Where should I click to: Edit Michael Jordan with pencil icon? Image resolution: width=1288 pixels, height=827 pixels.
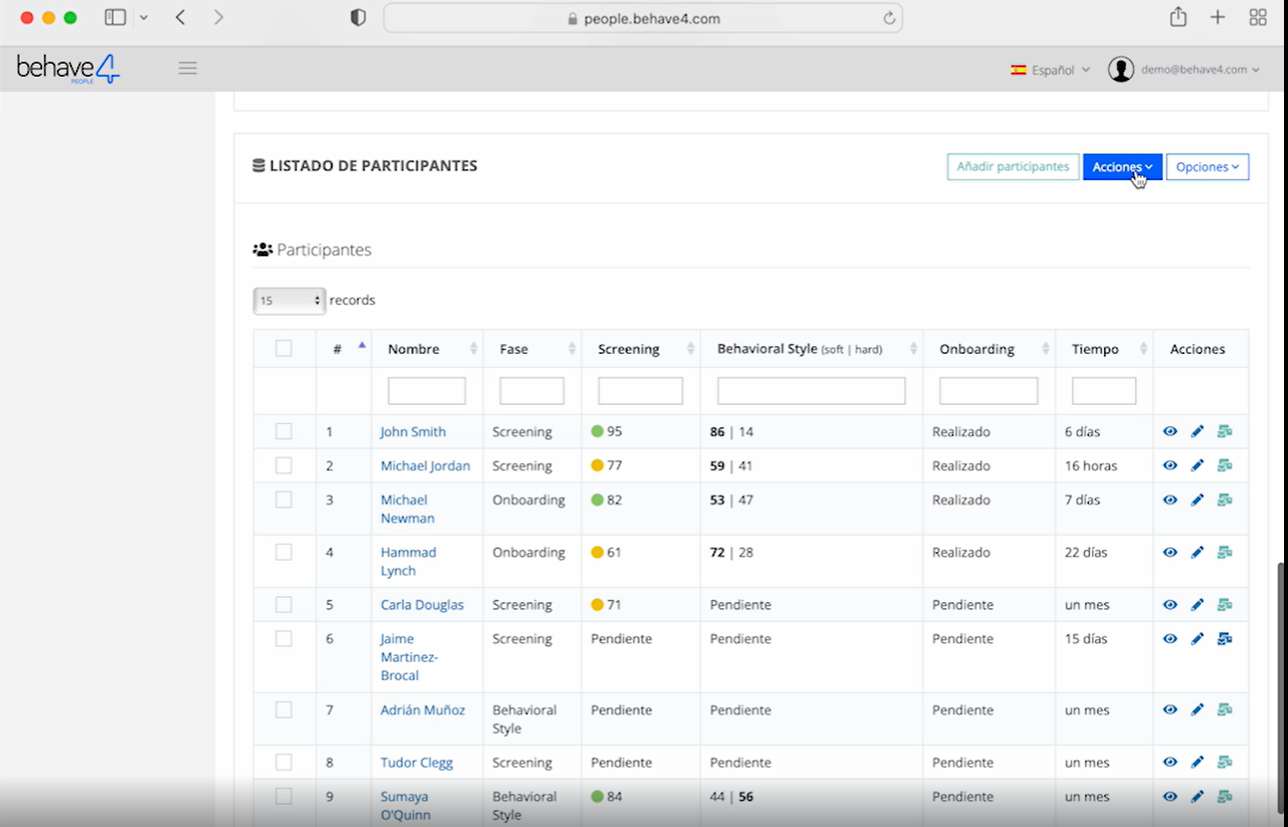1197,465
